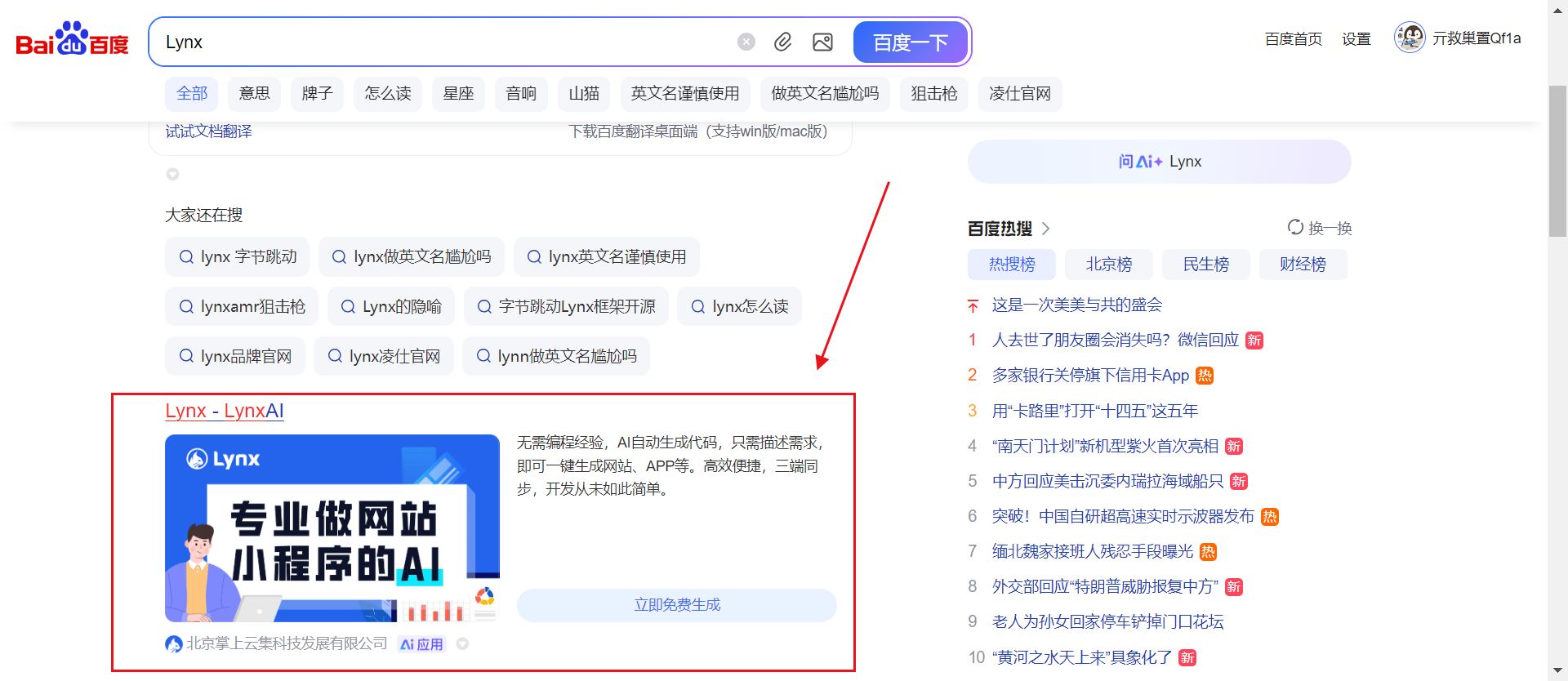
Task: Open hot topic 多家银行关停旗下信用卡App
Action: point(1090,376)
